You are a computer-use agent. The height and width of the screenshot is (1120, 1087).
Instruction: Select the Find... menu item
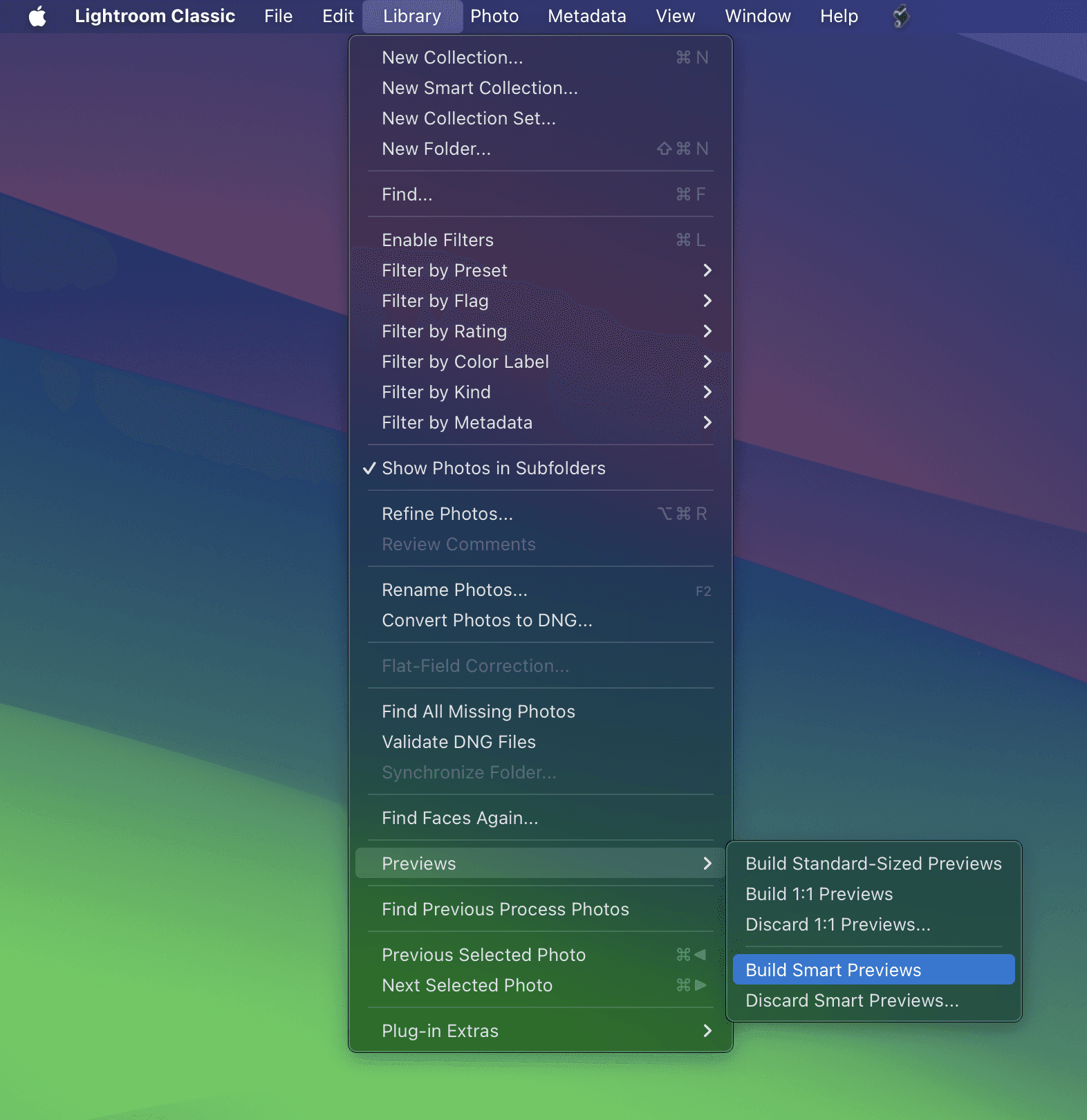(541, 194)
